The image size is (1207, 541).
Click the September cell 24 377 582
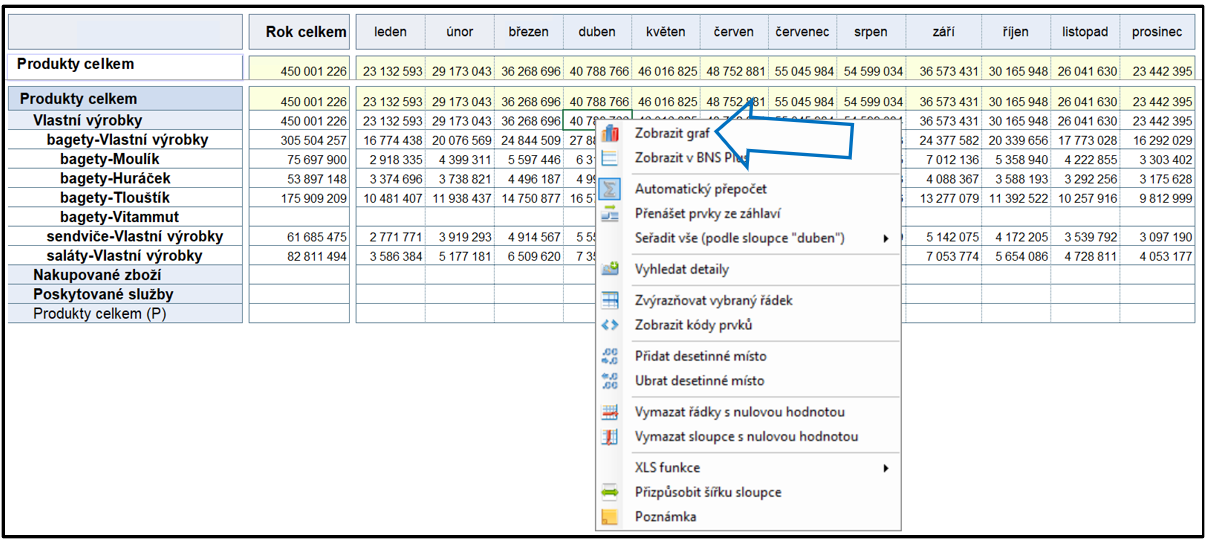[x=944, y=140]
